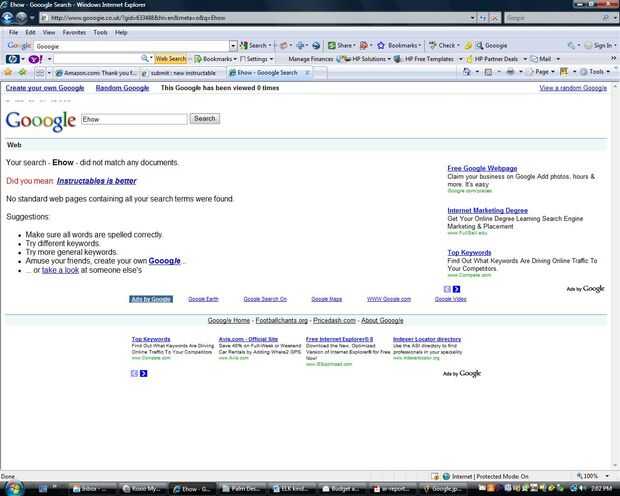Click the Manage Finances toolbar button
The width and height of the screenshot is (620, 496).
tap(310, 59)
